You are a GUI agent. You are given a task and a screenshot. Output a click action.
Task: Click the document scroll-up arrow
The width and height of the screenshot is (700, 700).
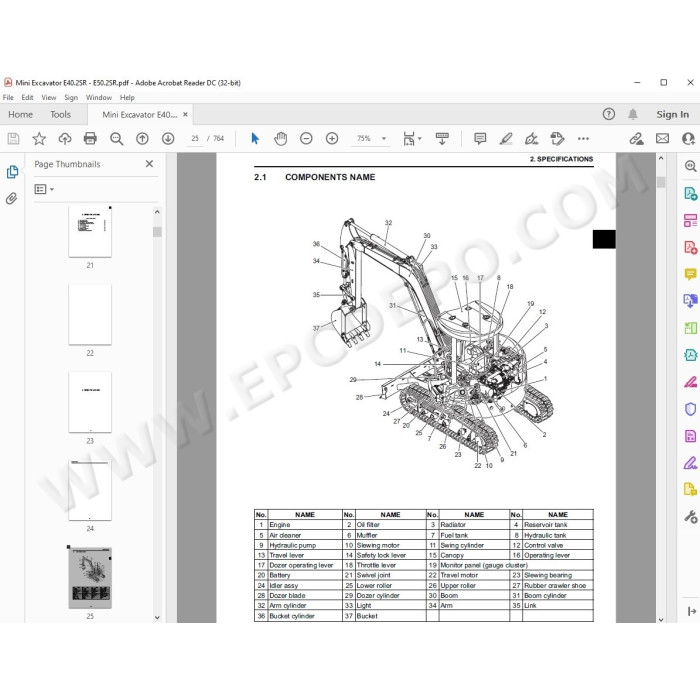tap(661, 158)
